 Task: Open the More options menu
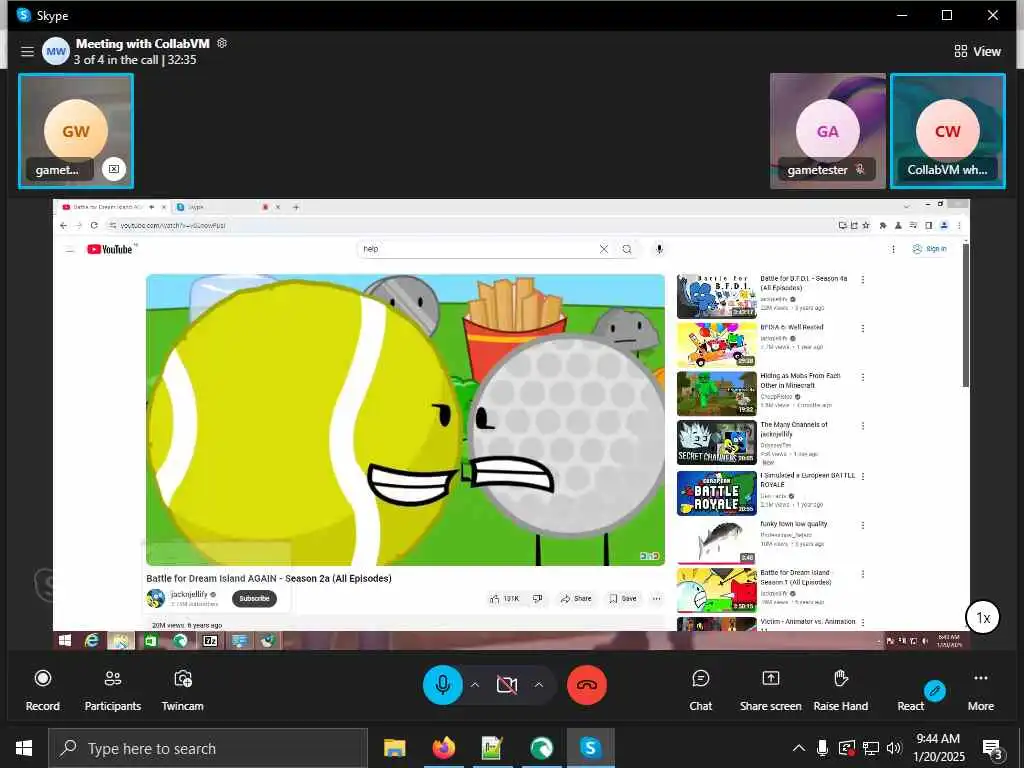980,690
